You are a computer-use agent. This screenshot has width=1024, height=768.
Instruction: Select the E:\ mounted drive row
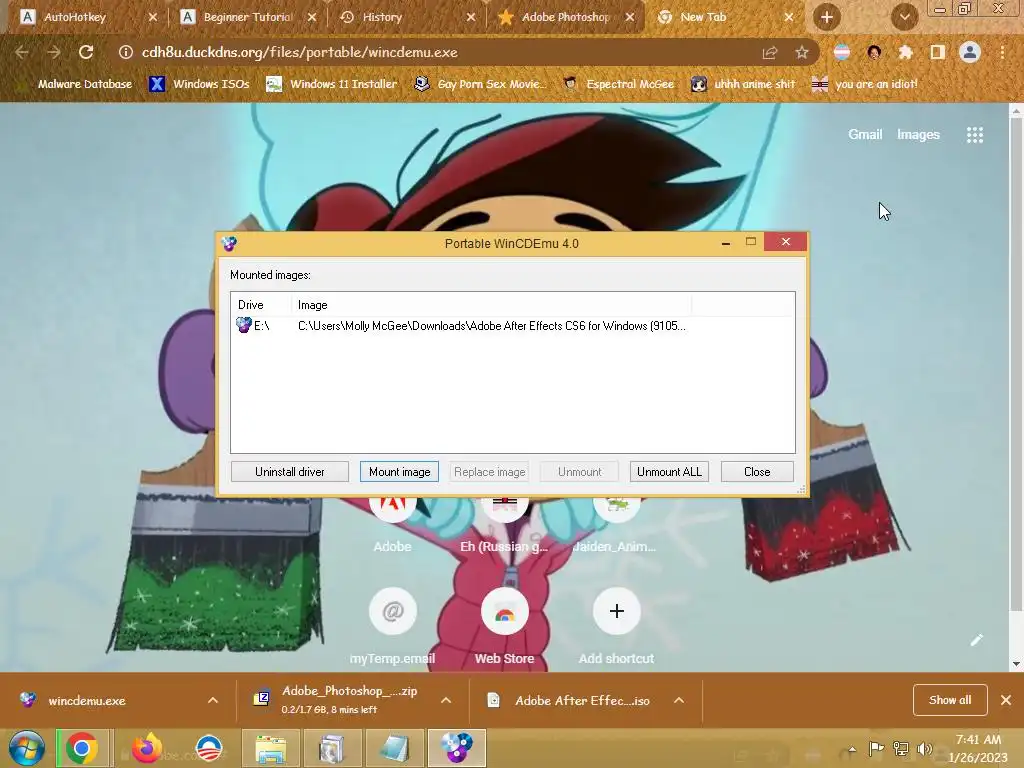click(513, 325)
